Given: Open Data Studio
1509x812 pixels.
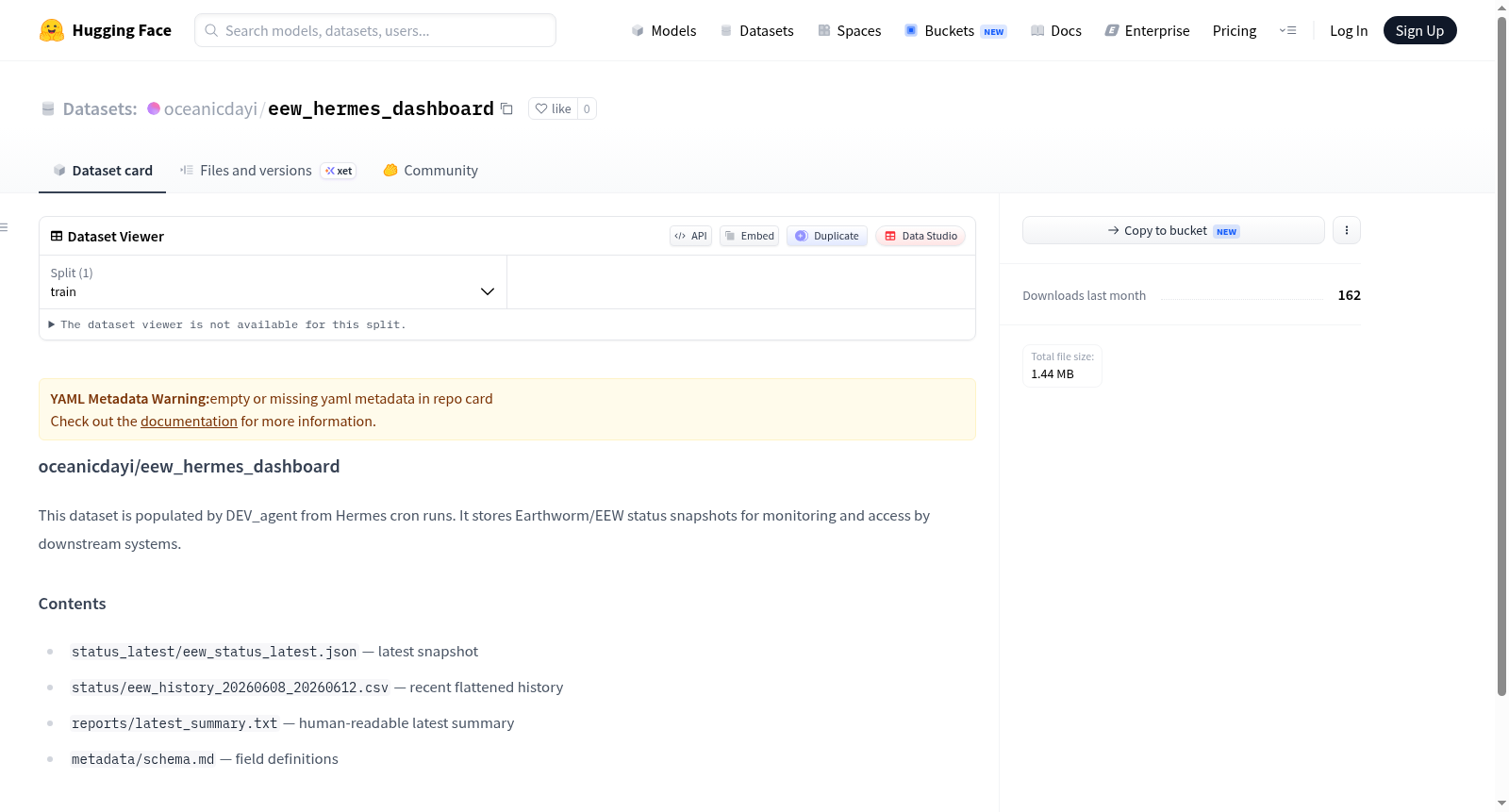Looking at the screenshot, I should pyautogui.click(x=920, y=236).
